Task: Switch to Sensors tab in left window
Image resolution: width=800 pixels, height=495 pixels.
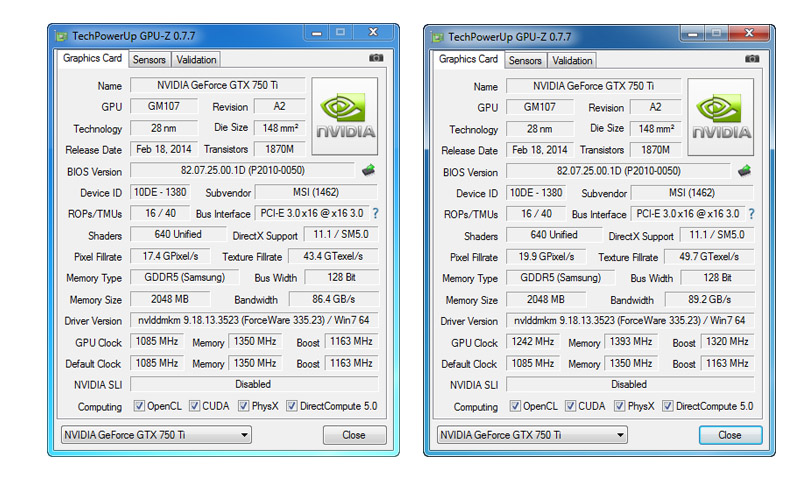Action: (149, 60)
